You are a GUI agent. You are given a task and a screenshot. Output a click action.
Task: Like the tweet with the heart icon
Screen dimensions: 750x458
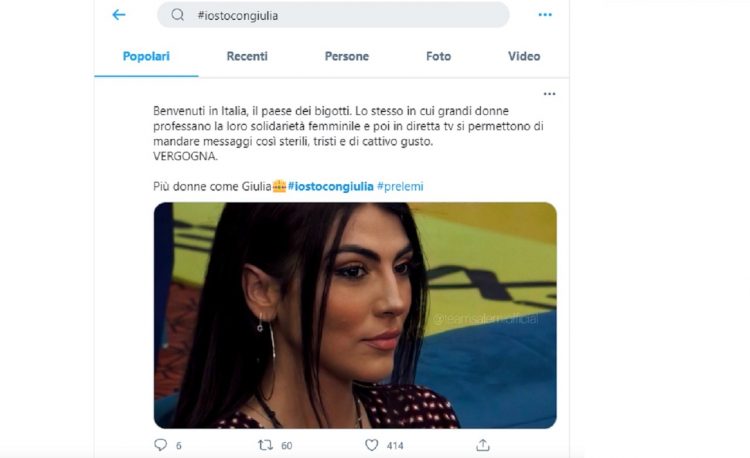(372, 445)
